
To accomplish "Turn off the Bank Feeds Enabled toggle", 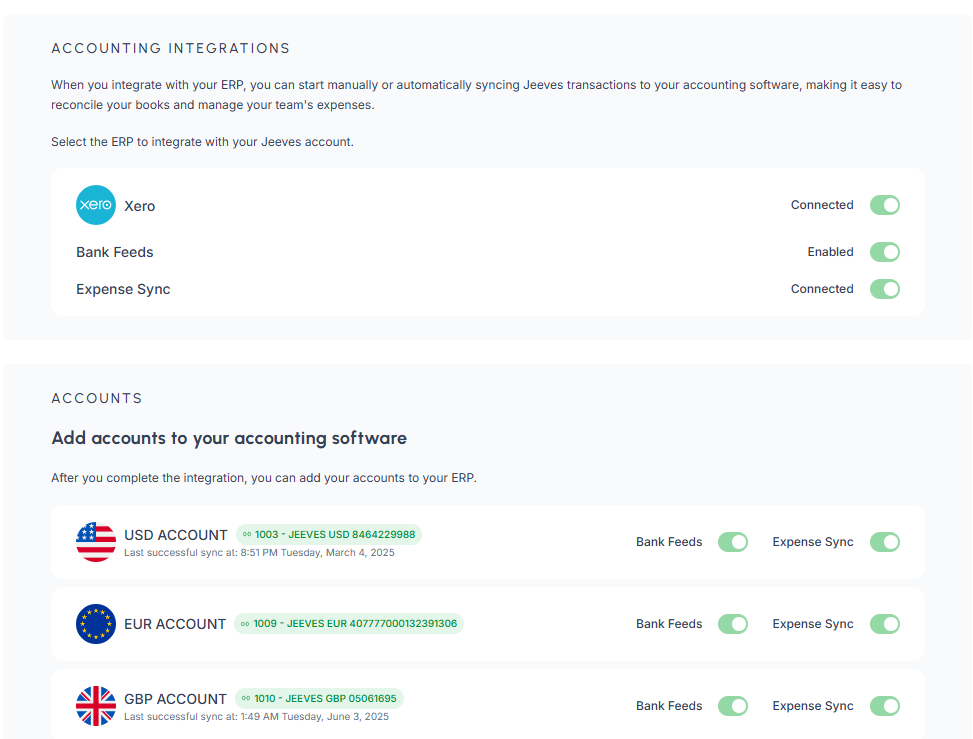I will click(884, 252).
